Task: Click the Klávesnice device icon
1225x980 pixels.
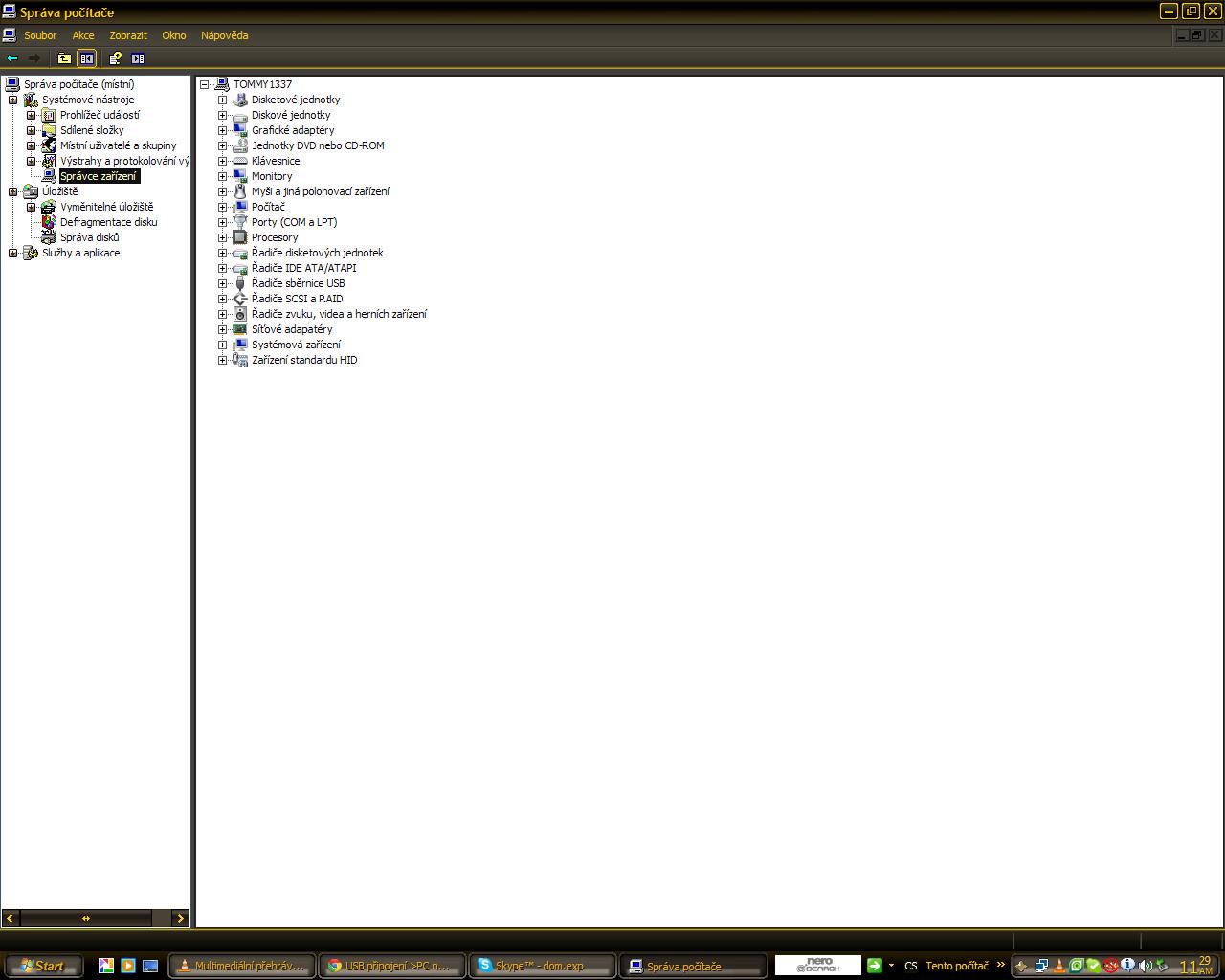Action: [x=240, y=161]
